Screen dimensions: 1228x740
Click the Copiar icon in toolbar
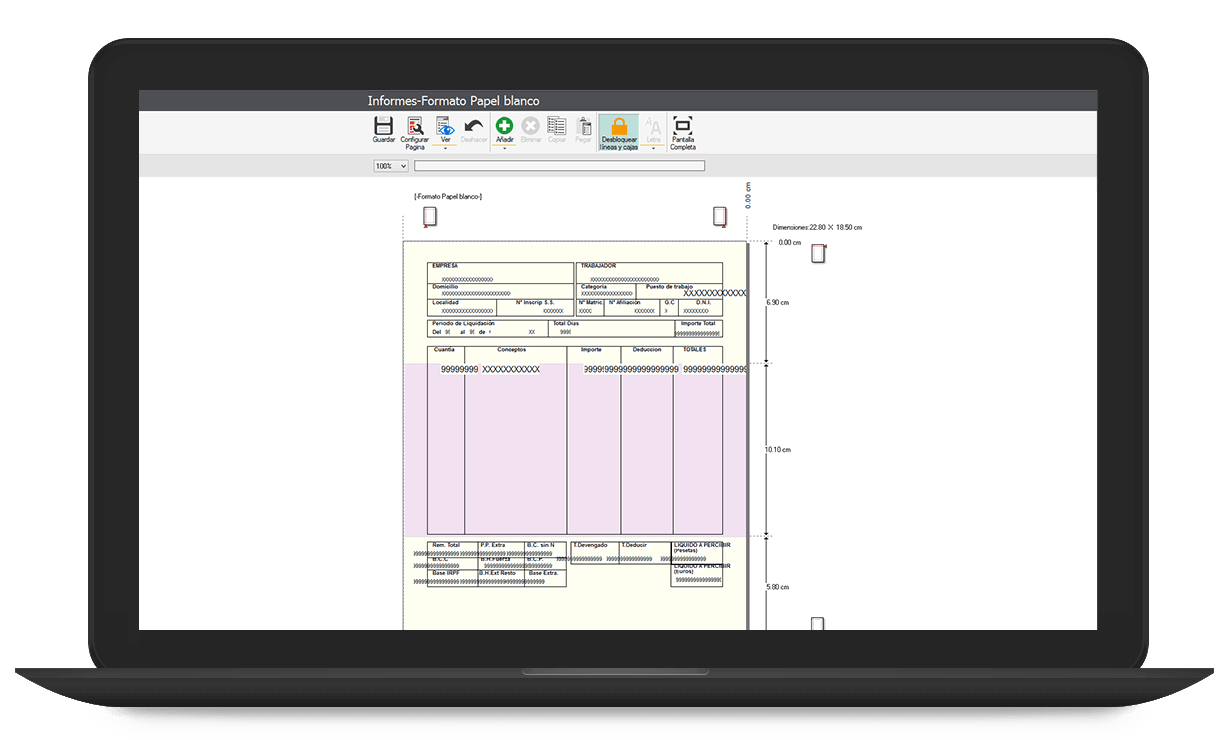coord(557,127)
